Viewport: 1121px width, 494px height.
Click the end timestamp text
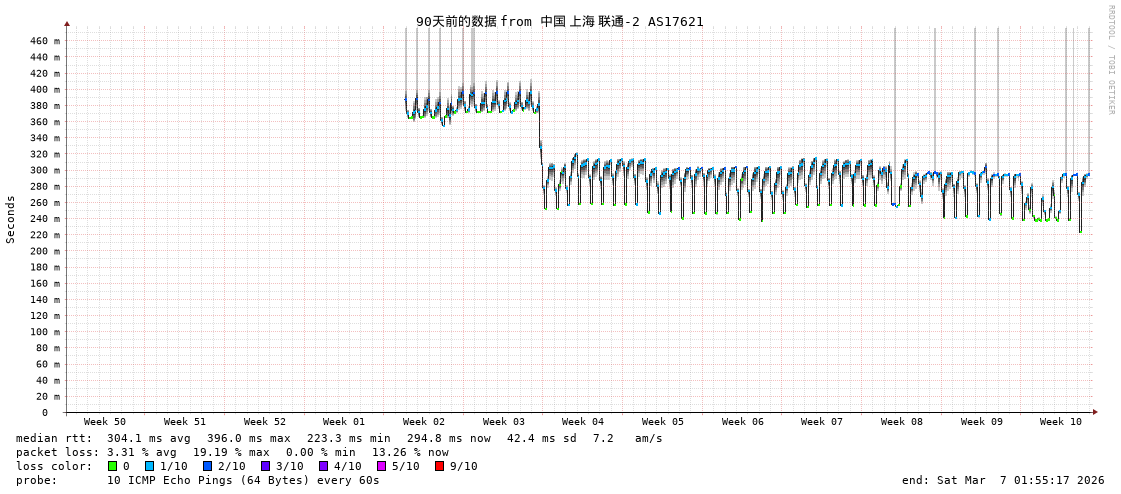(x=1003, y=480)
